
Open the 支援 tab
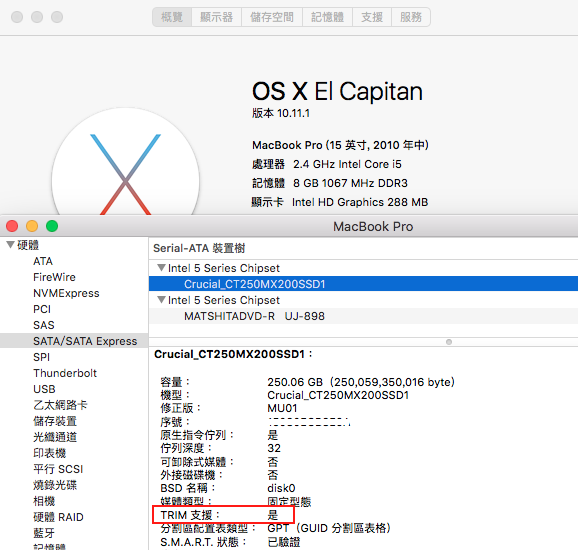(372, 17)
